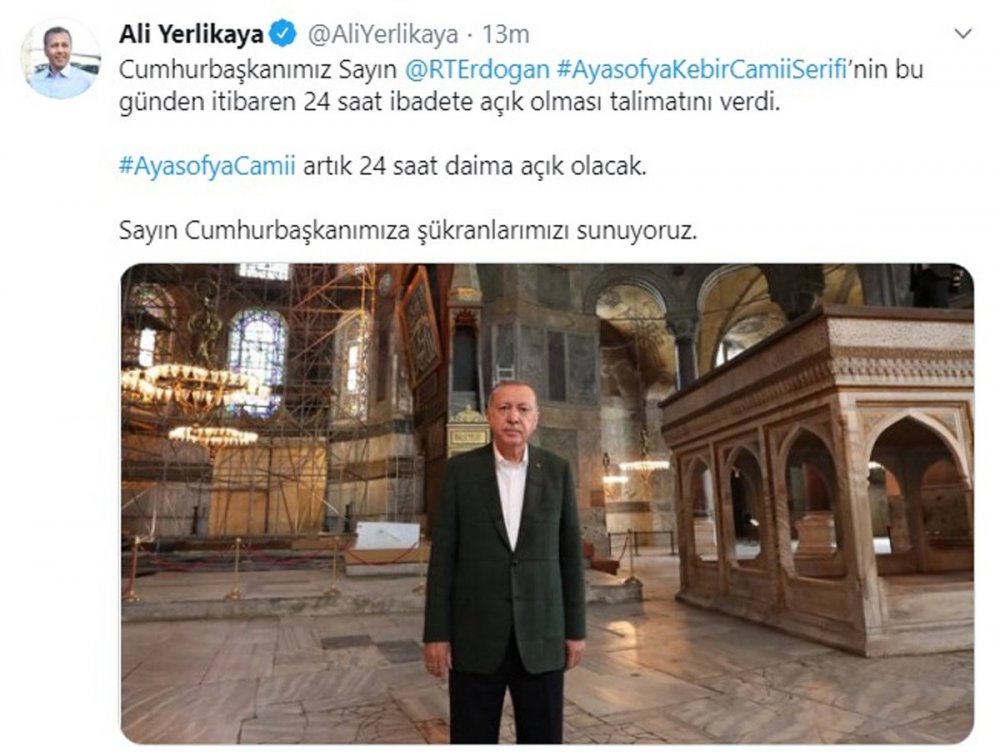
Task: Click the words 'Cumhurbaşkanımız Sayın' starting the tweet
Action: coord(258,69)
